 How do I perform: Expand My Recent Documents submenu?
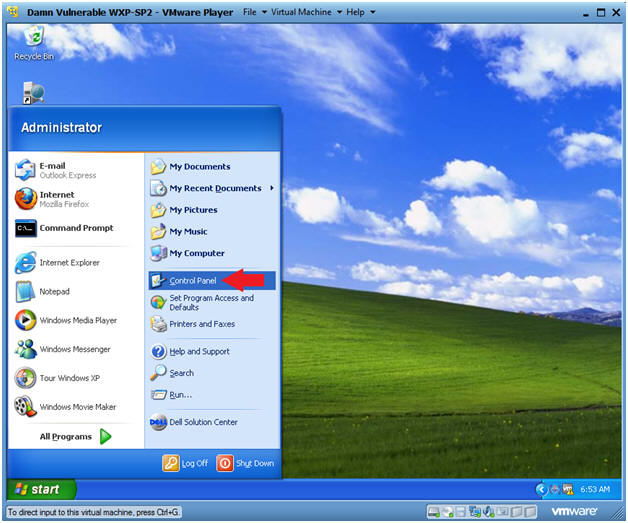pyautogui.click(x=212, y=188)
